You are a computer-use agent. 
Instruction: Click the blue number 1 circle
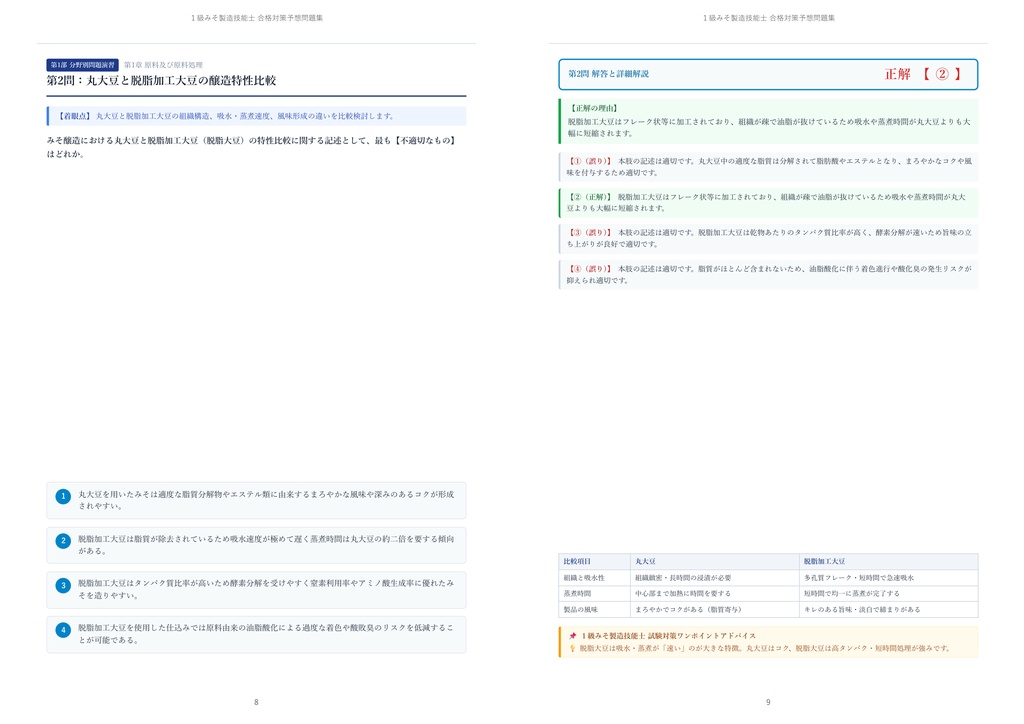coord(63,497)
